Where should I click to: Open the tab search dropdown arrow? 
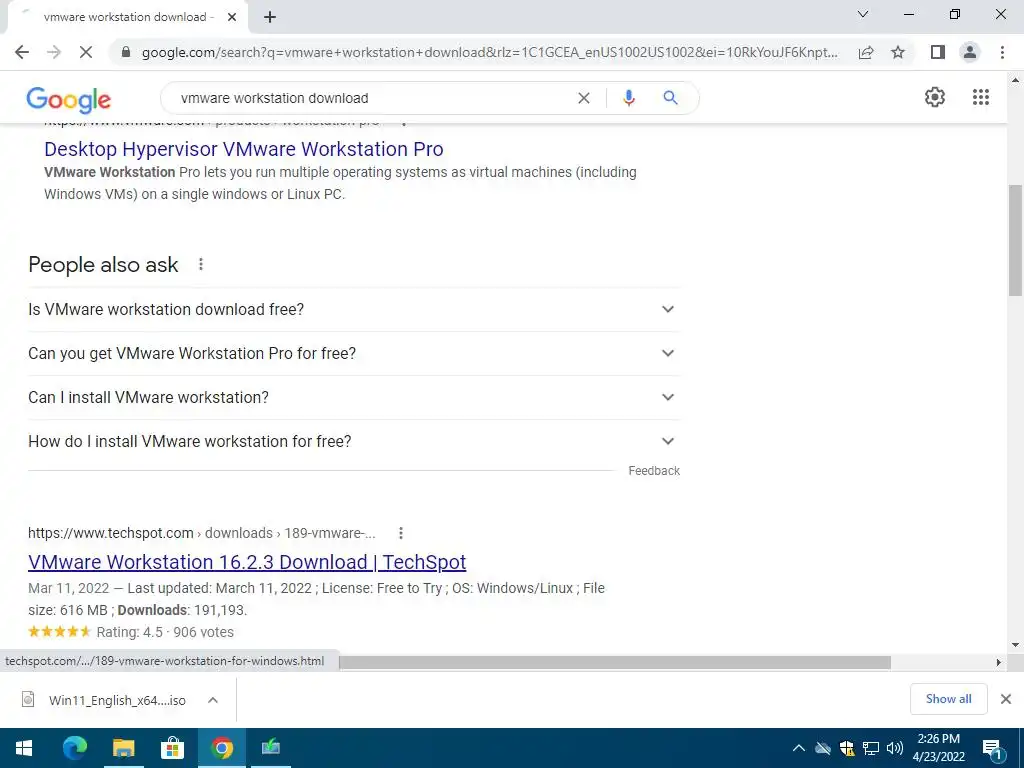(863, 14)
